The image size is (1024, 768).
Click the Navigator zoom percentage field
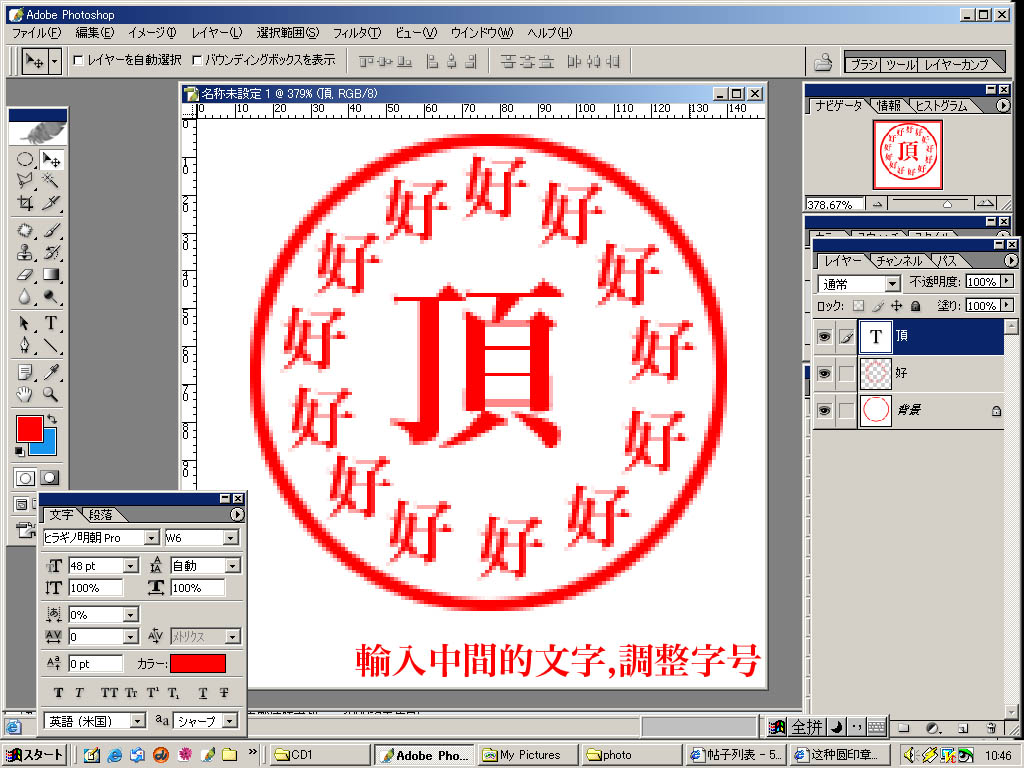tap(834, 204)
